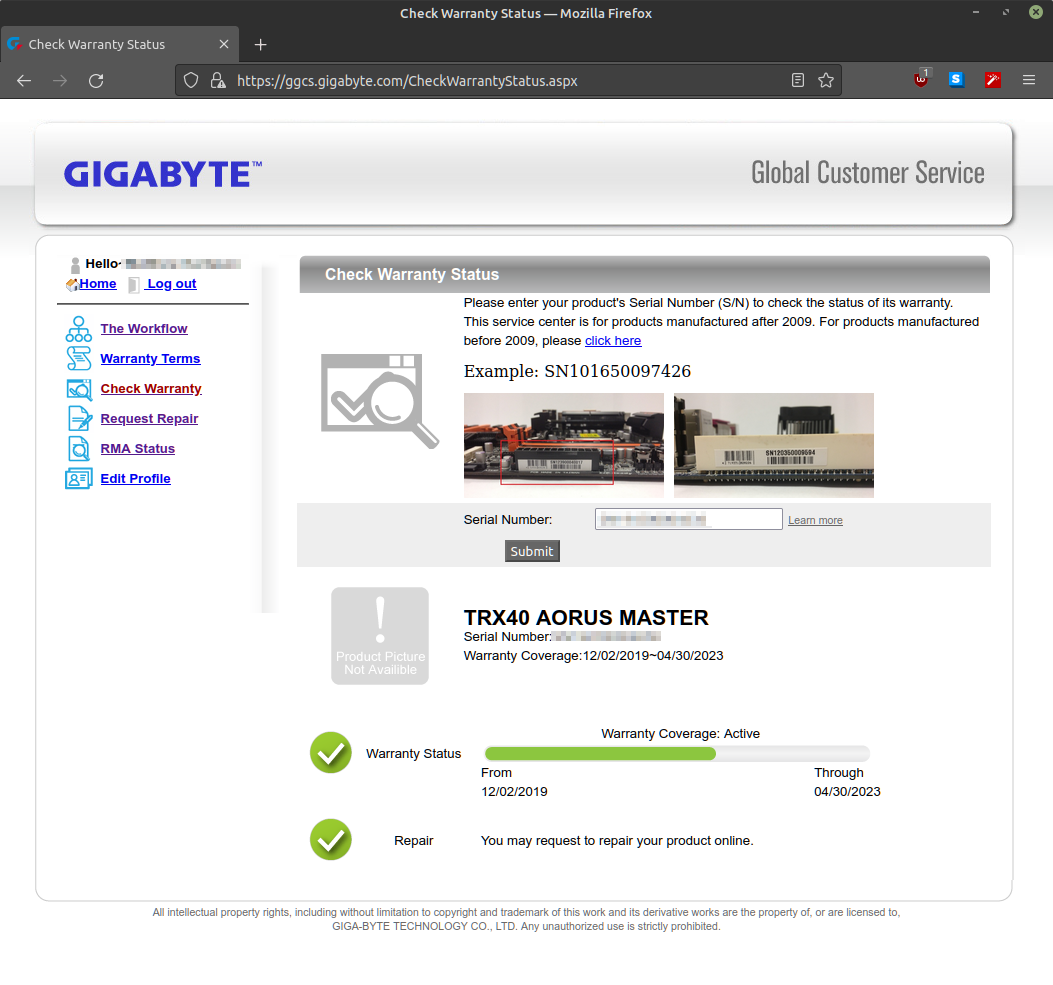Image resolution: width=1053 pixels, height=985 pixels.
Task: Open the uBlock Origin extension icon
Action: pyautogui.click(x=922, y=79)
